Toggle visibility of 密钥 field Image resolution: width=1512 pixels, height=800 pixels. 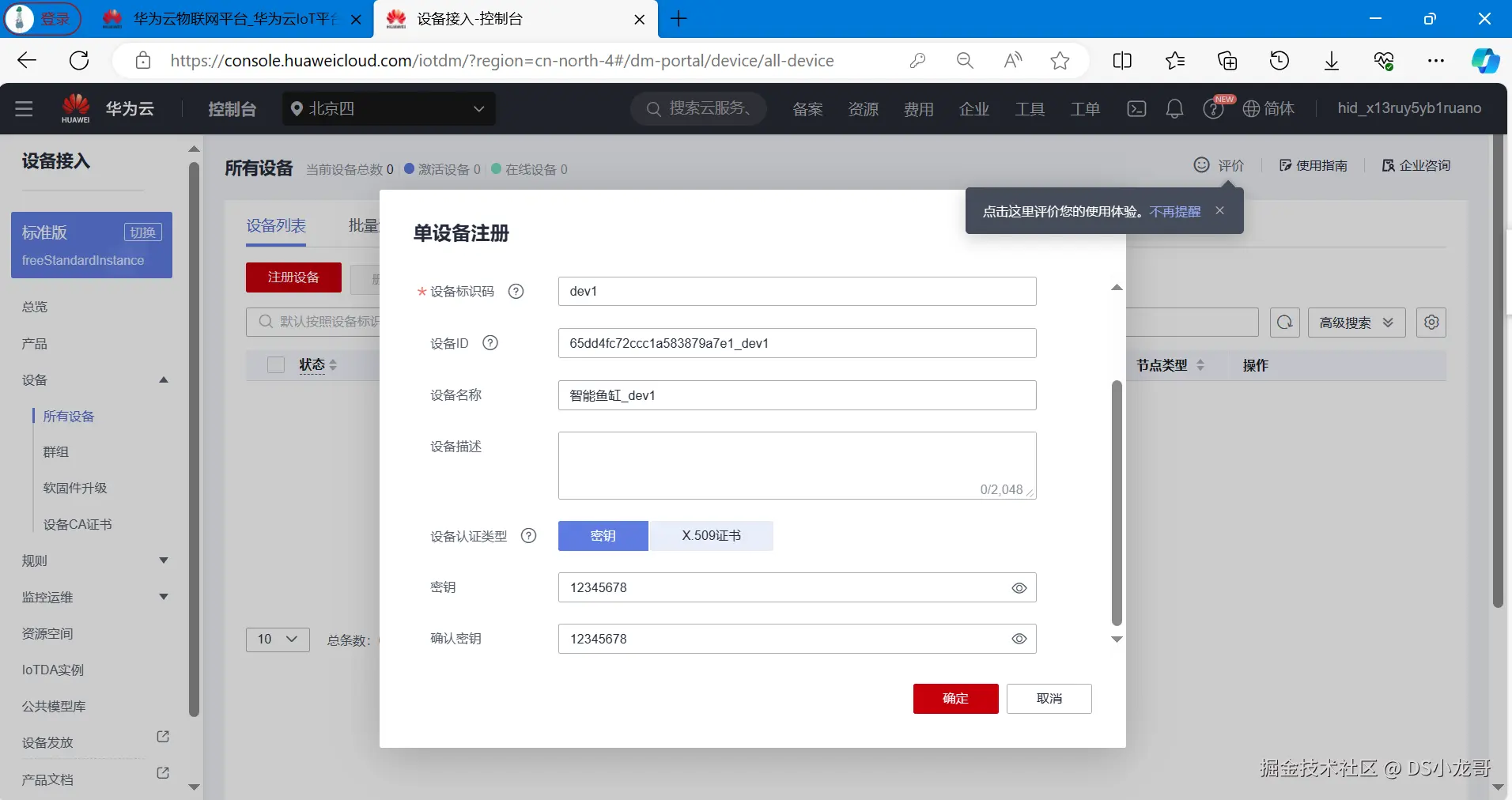(1019, 588)
